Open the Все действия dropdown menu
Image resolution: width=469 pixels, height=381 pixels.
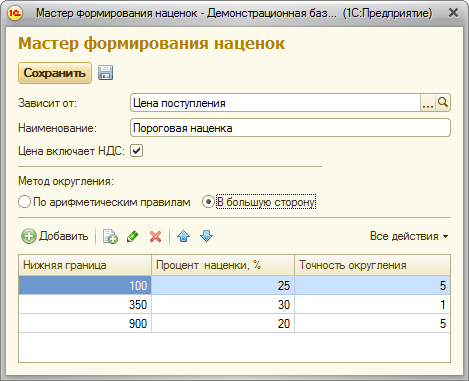(x=409, y=236)
